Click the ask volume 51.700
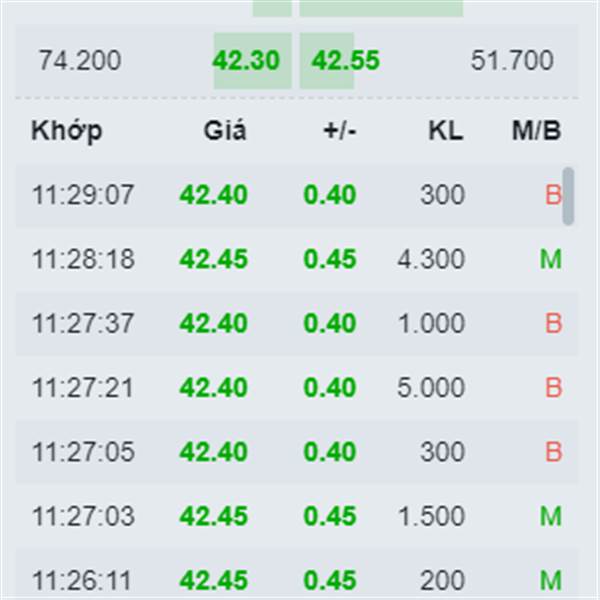This screenshot has width=600, height=600. pos(512,60)
